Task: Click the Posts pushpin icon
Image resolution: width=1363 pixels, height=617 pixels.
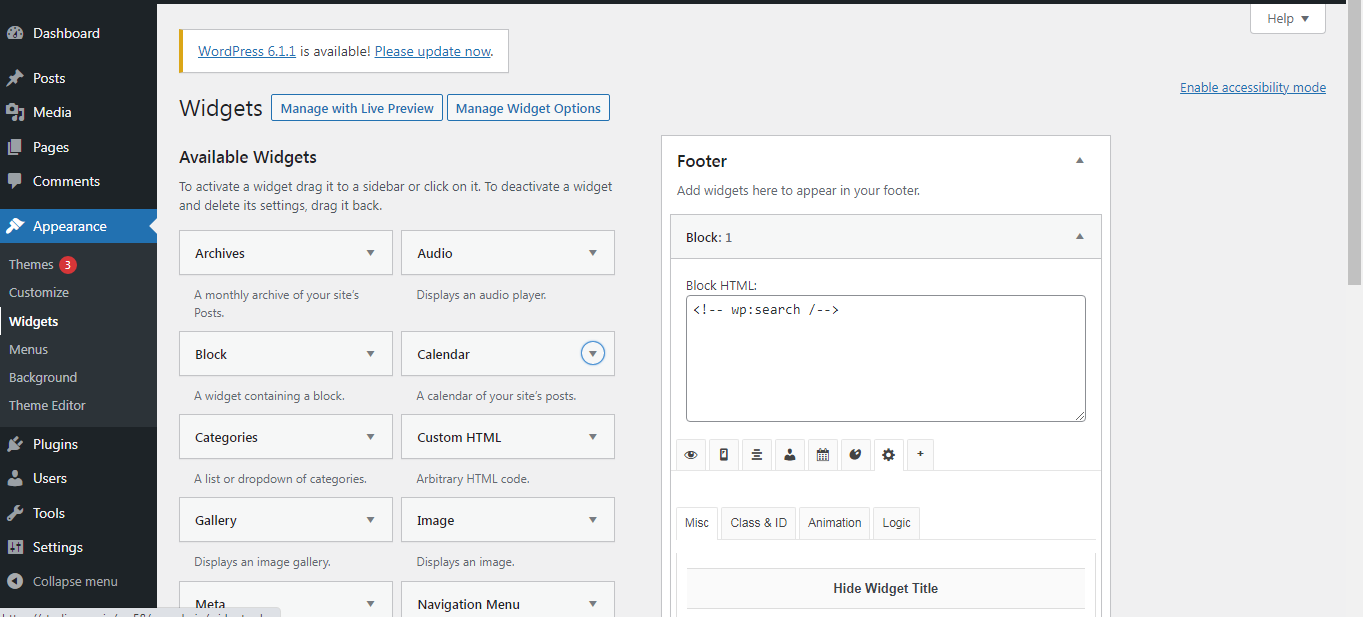Action: (15, 78)
